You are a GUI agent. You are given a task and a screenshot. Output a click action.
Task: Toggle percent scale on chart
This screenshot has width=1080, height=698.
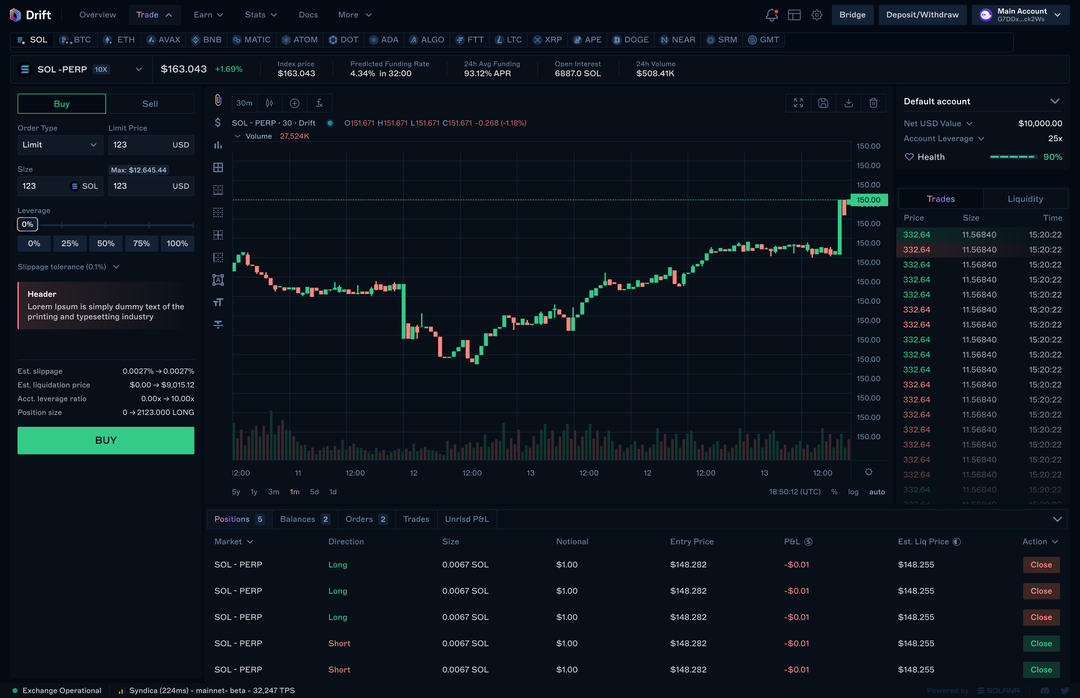coord(834,492)
